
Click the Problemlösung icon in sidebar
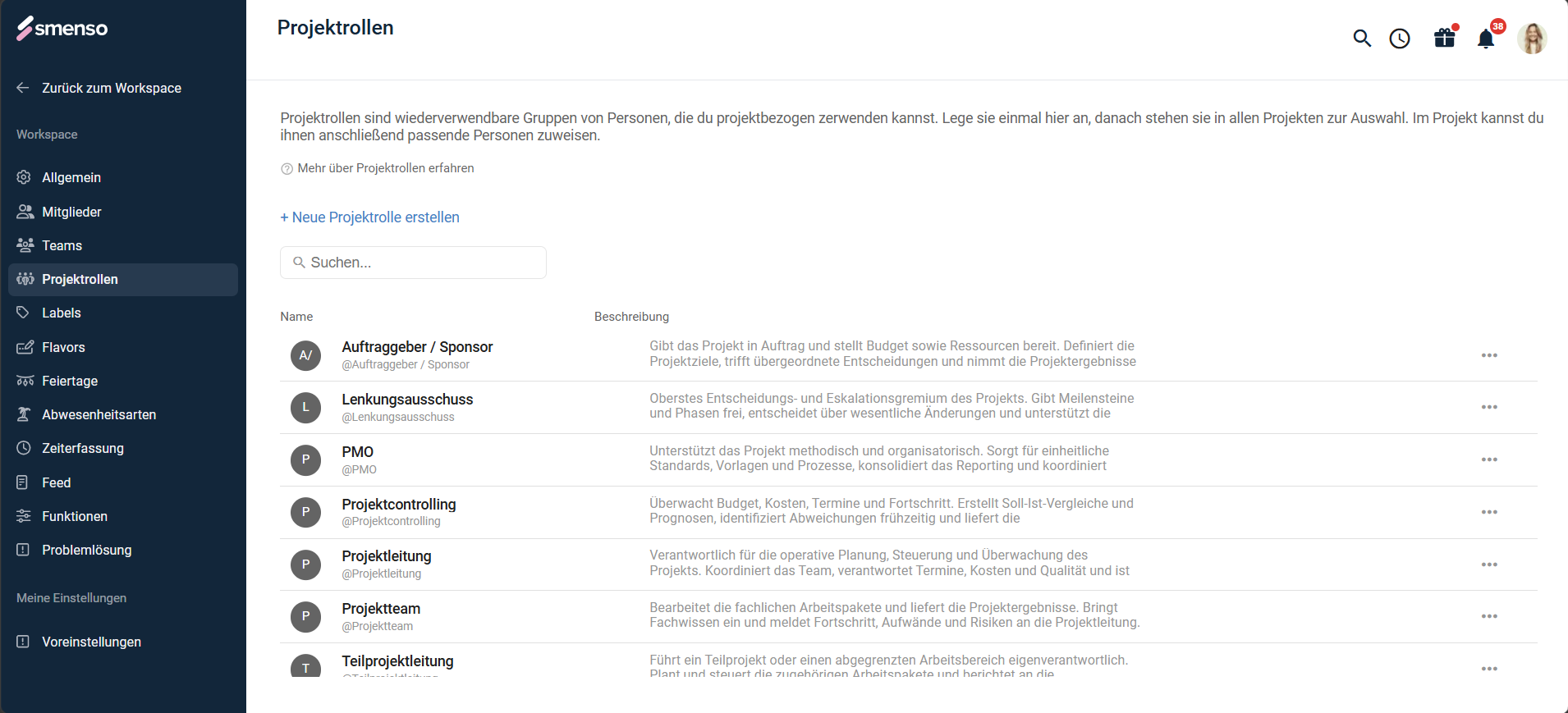[x=23, y=550]
